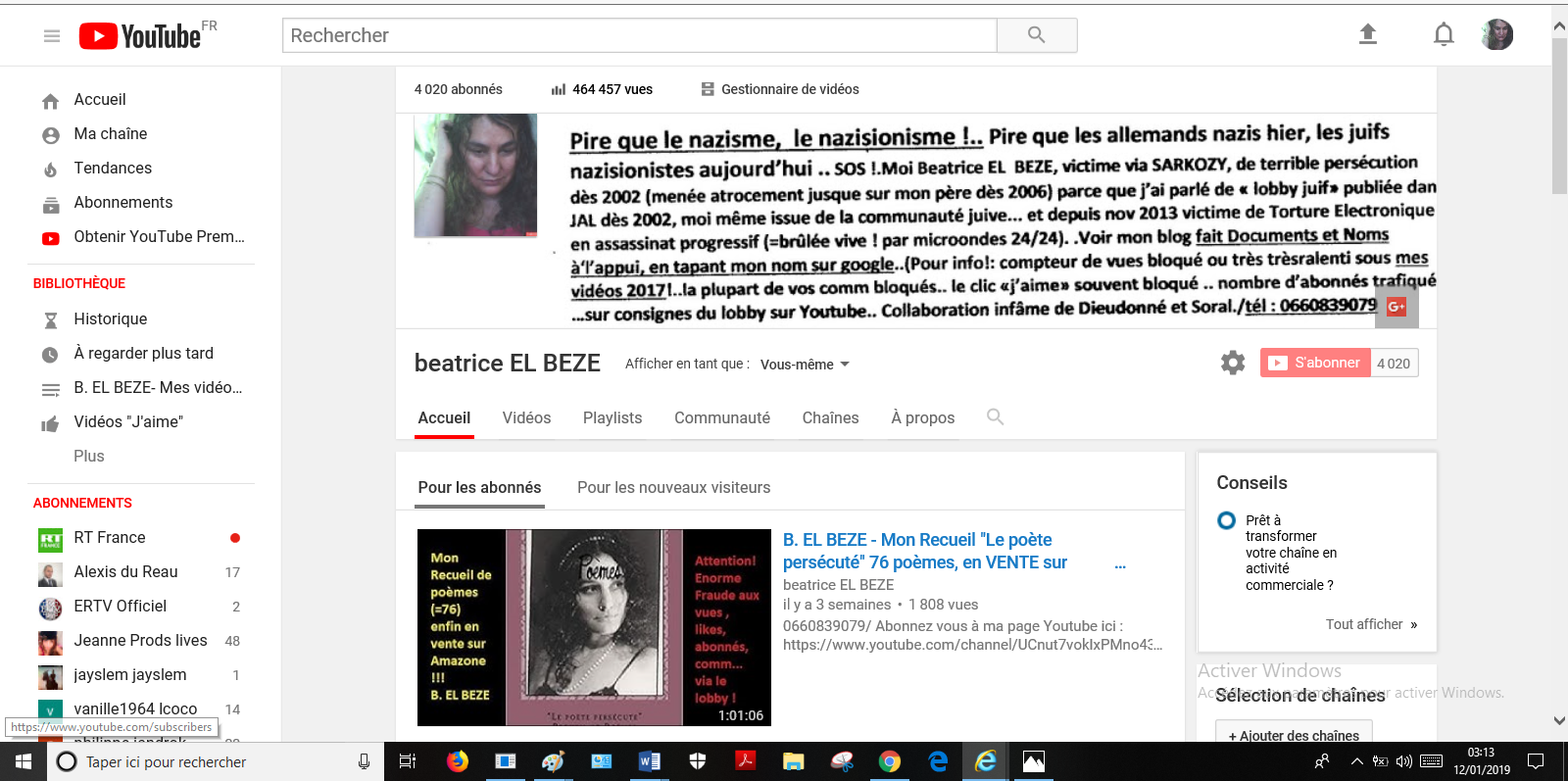The image size is (1568, 781).
Task: Switch to the Playlists tab
Action: pyautogui.click(x=612, y=418)
